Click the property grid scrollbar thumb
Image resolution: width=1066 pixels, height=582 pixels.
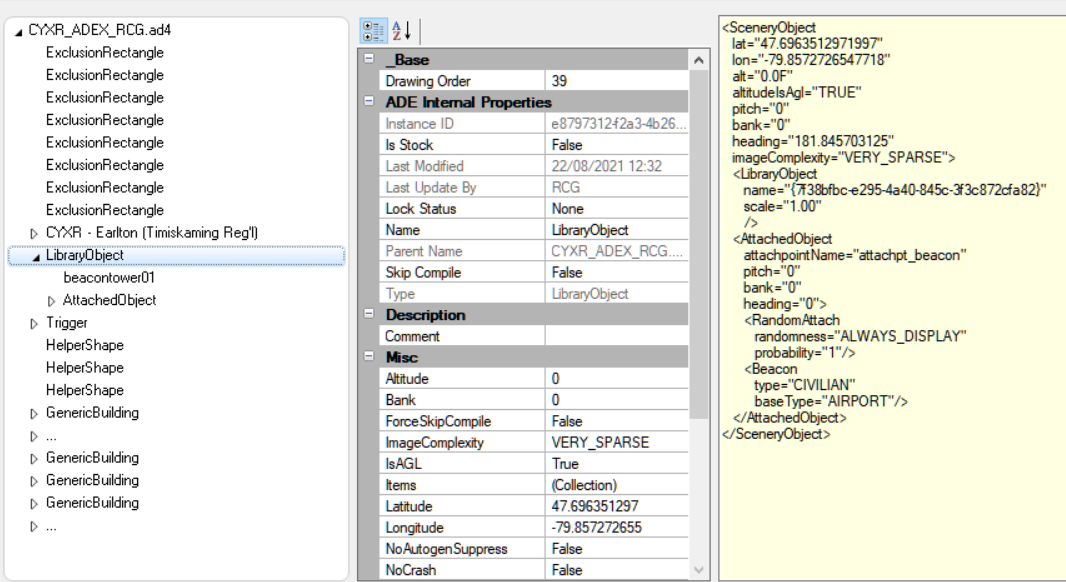[x=699, y=244]
